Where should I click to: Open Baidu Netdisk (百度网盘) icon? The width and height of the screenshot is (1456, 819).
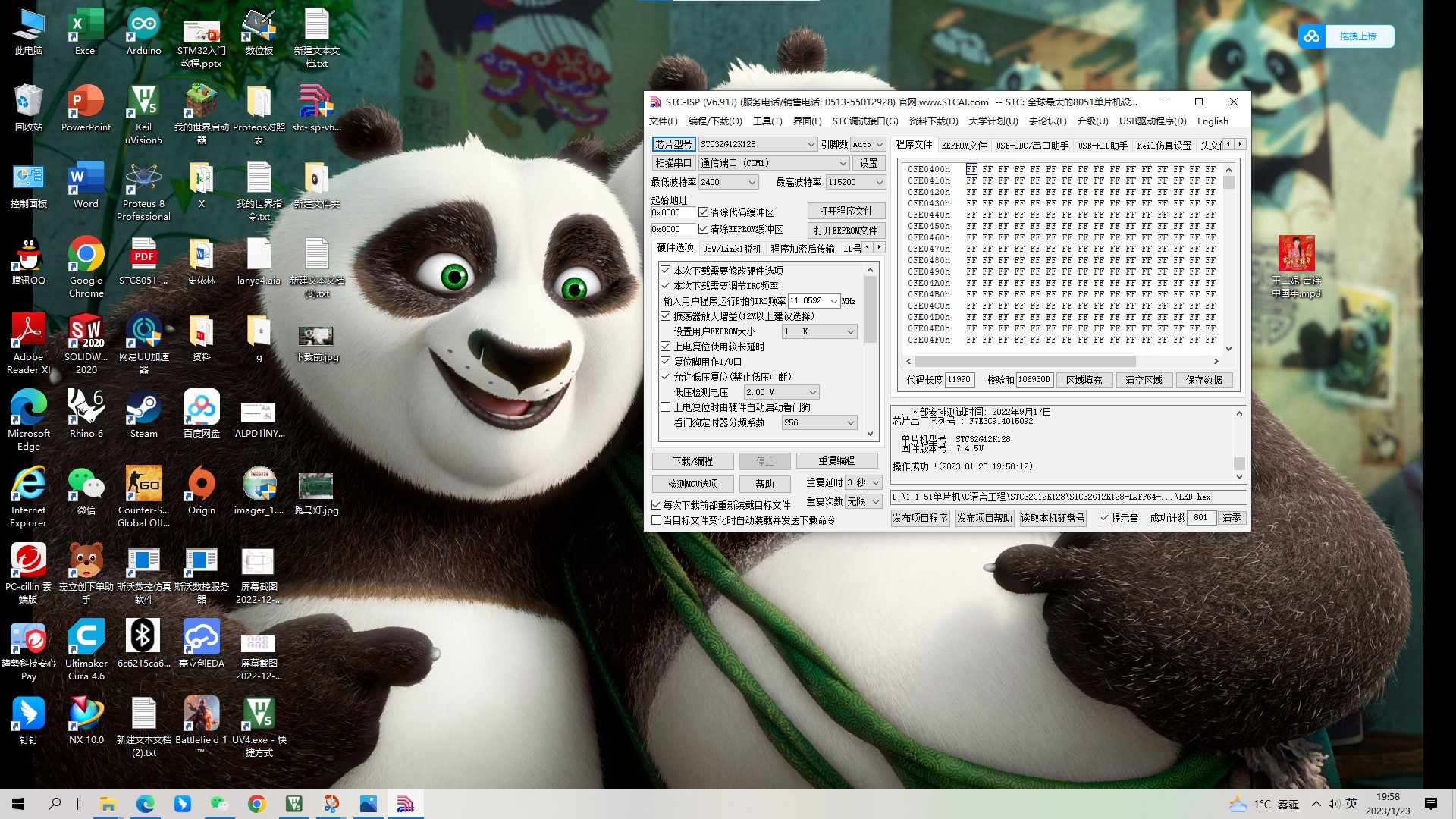[x=201, y=415]
